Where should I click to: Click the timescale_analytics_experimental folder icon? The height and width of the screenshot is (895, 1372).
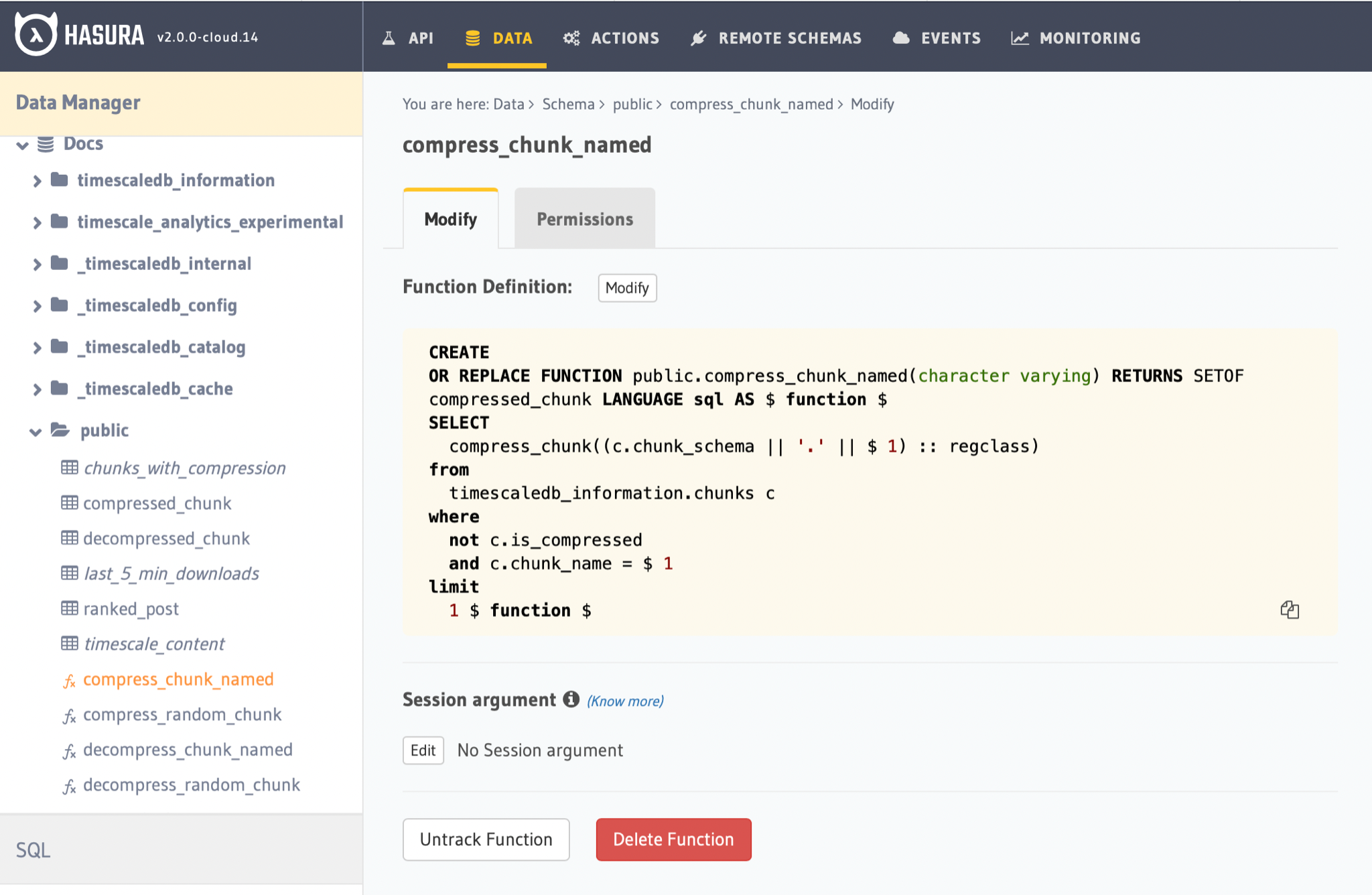60,221
